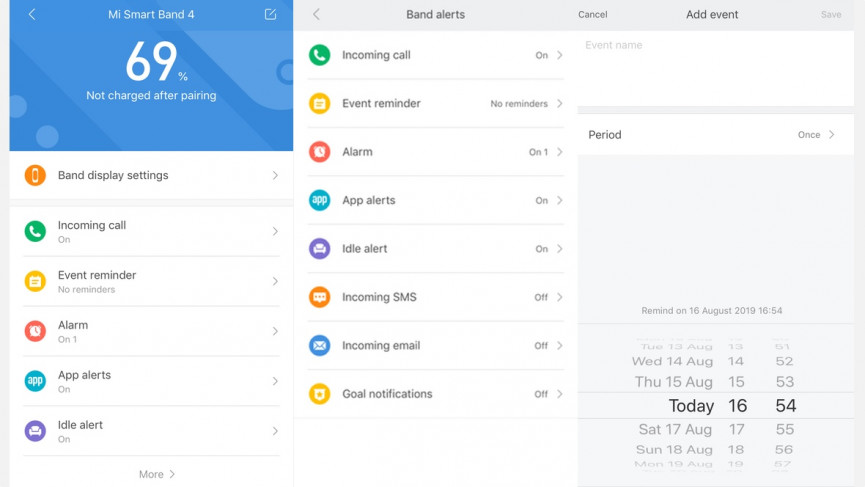Screen dimensions: 865x487
Task: Pick minute 55 in time wheel
Action: pos(784,429)
